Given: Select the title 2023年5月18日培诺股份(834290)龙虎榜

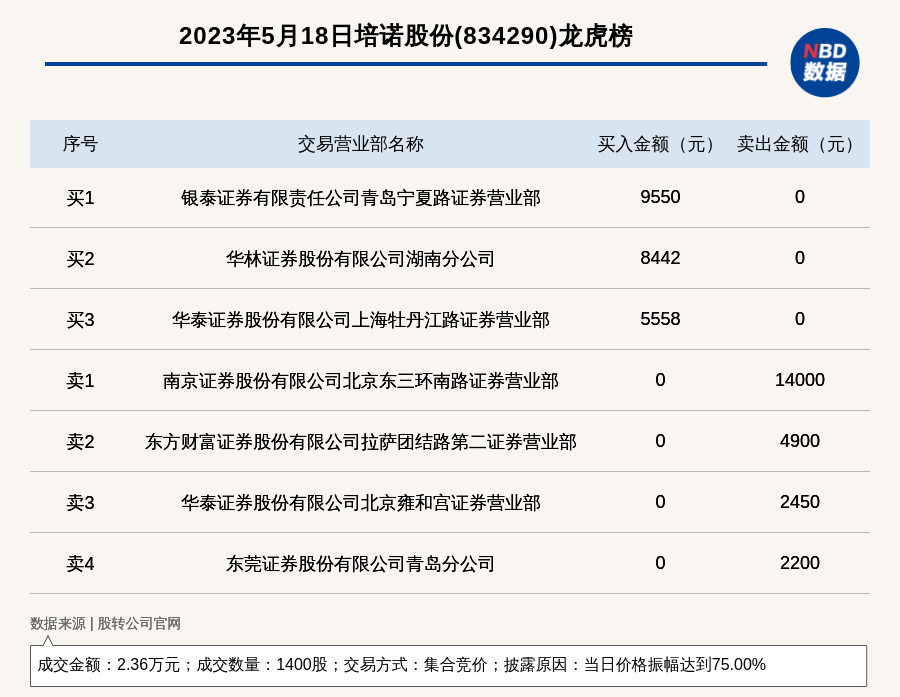Looking at the screenshot, I should coord(405,36).
